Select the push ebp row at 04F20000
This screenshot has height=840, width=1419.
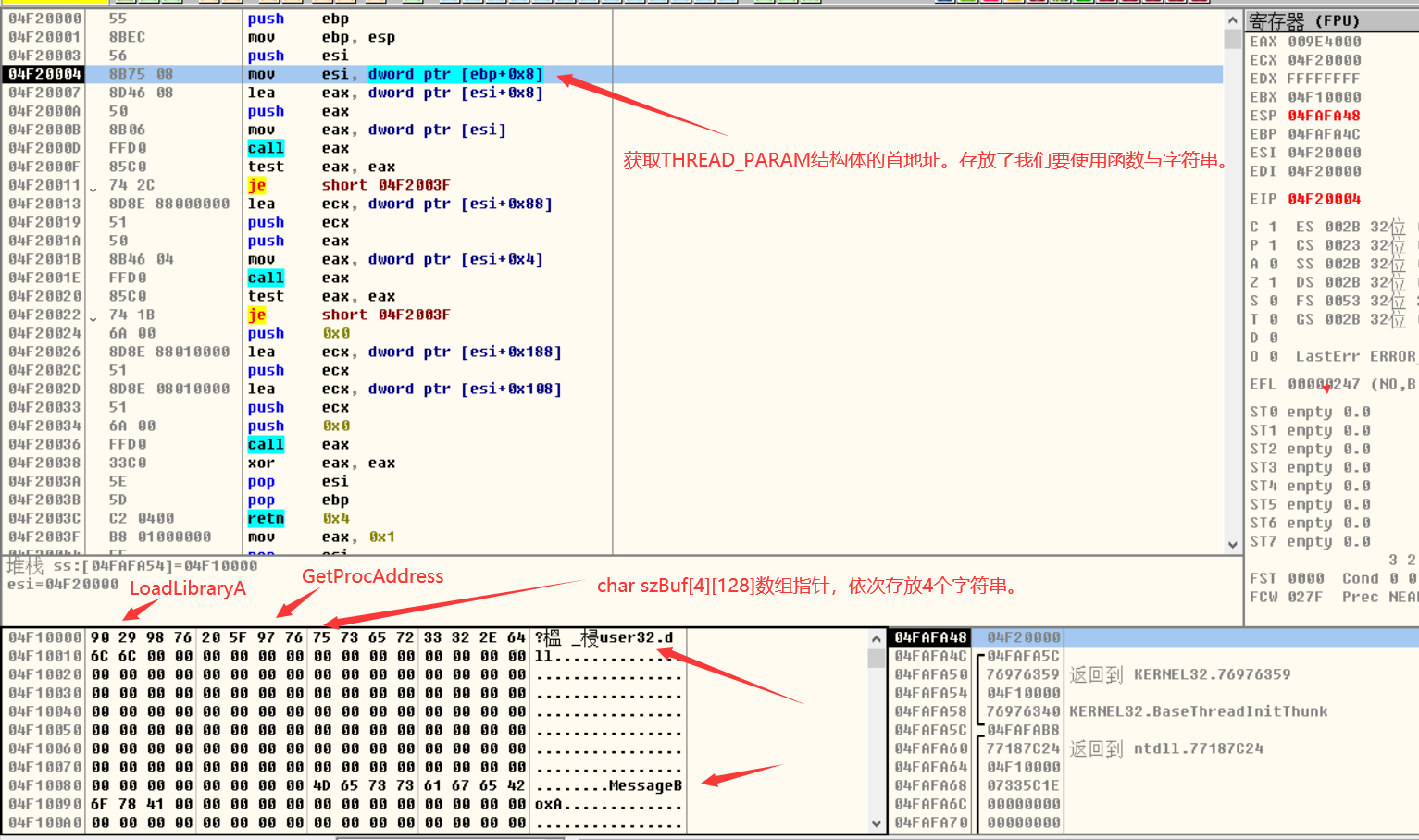click(x=613, y=19)
